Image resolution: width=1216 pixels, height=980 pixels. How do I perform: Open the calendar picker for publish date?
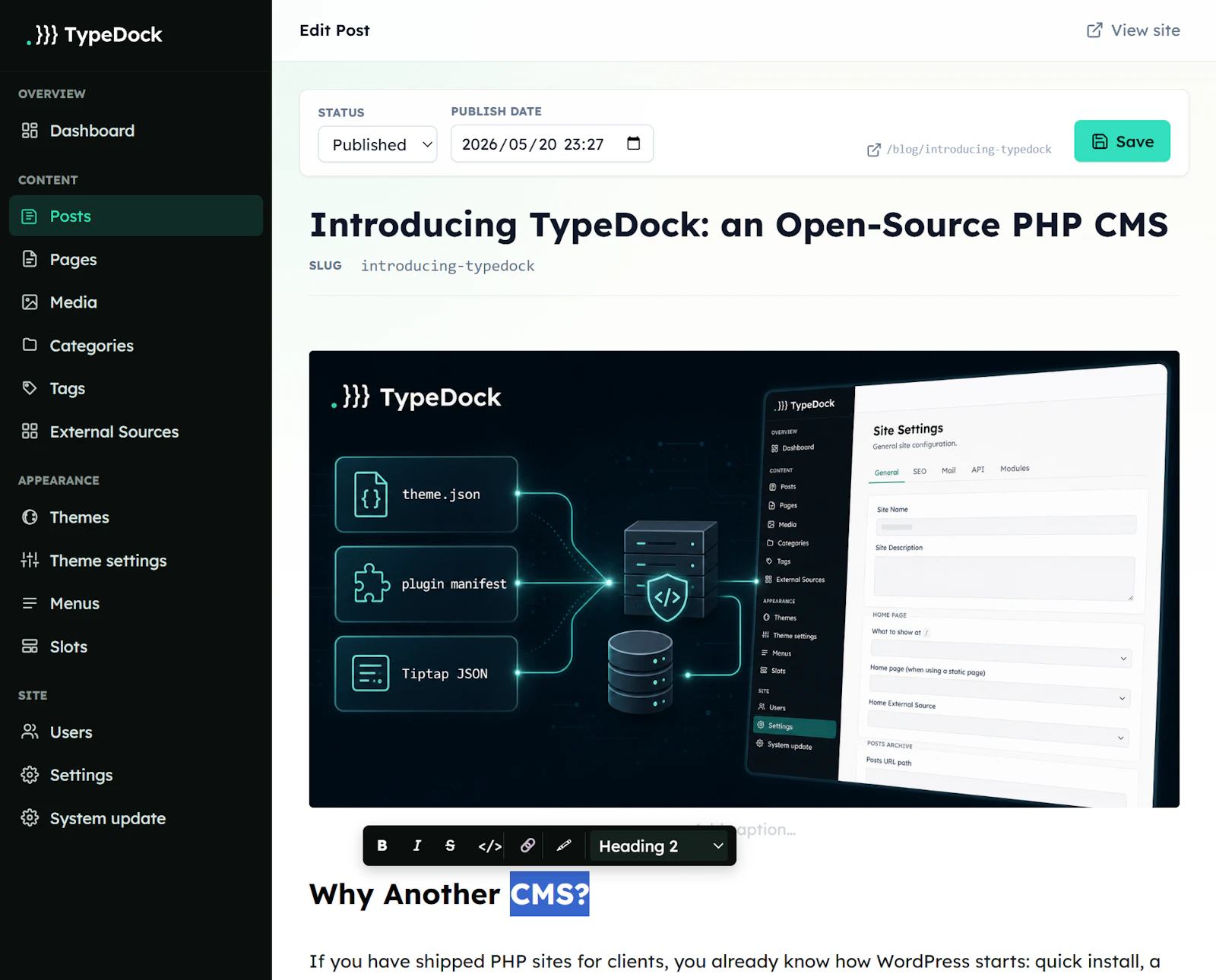point(633,144)
